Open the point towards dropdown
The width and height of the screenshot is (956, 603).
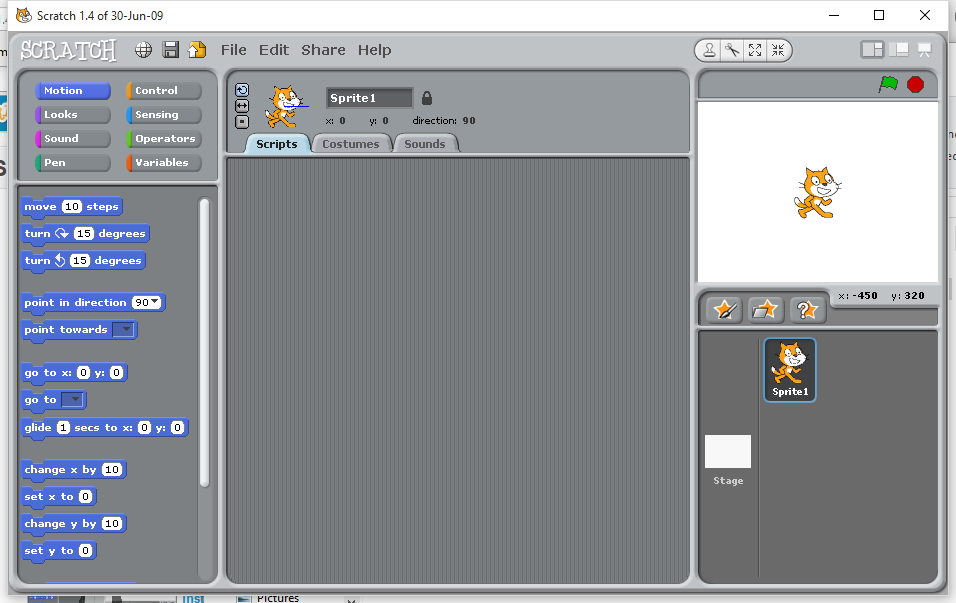[x=124, y=329]
